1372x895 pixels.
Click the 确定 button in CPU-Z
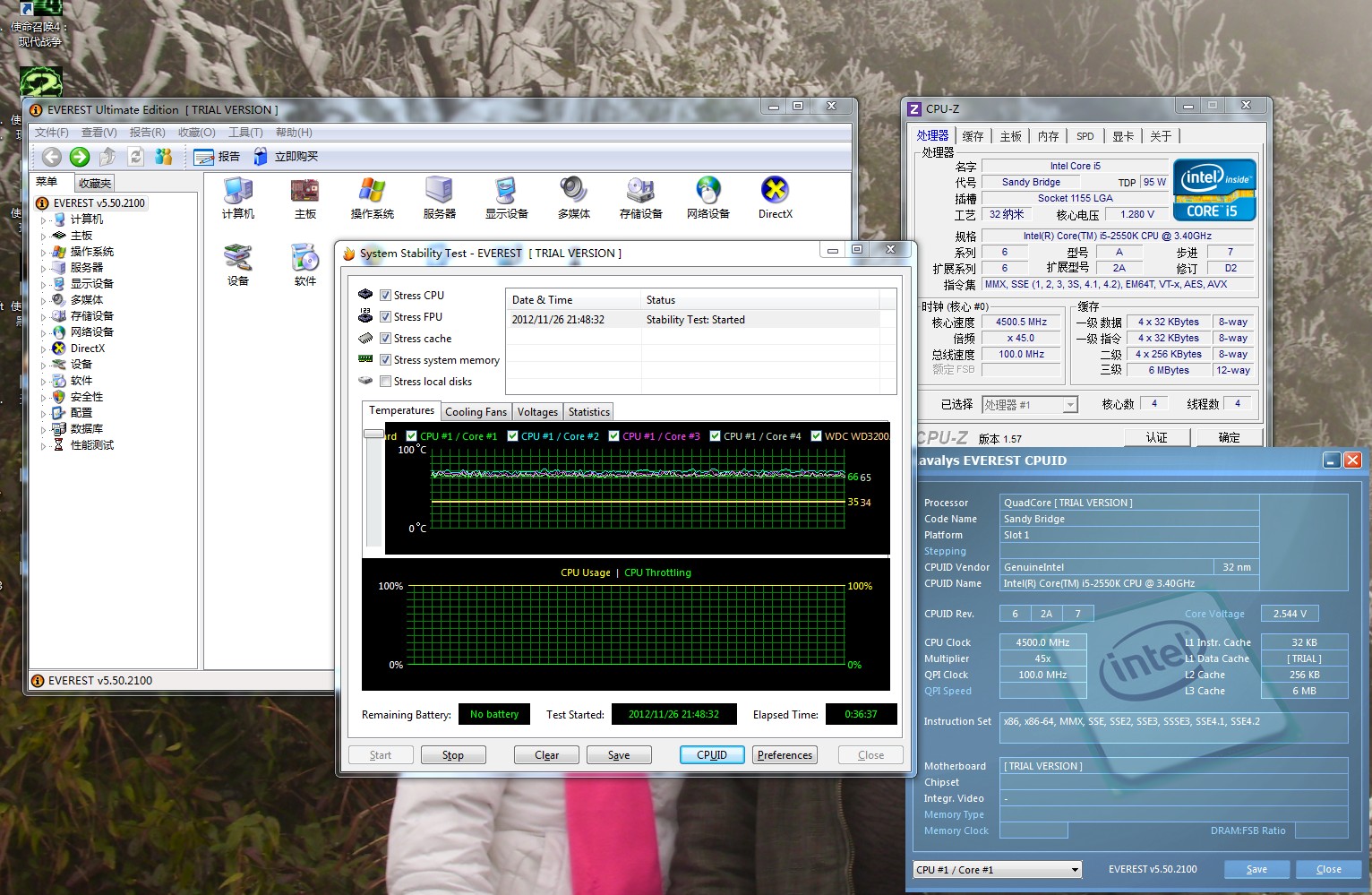(x=1229, y=437)
